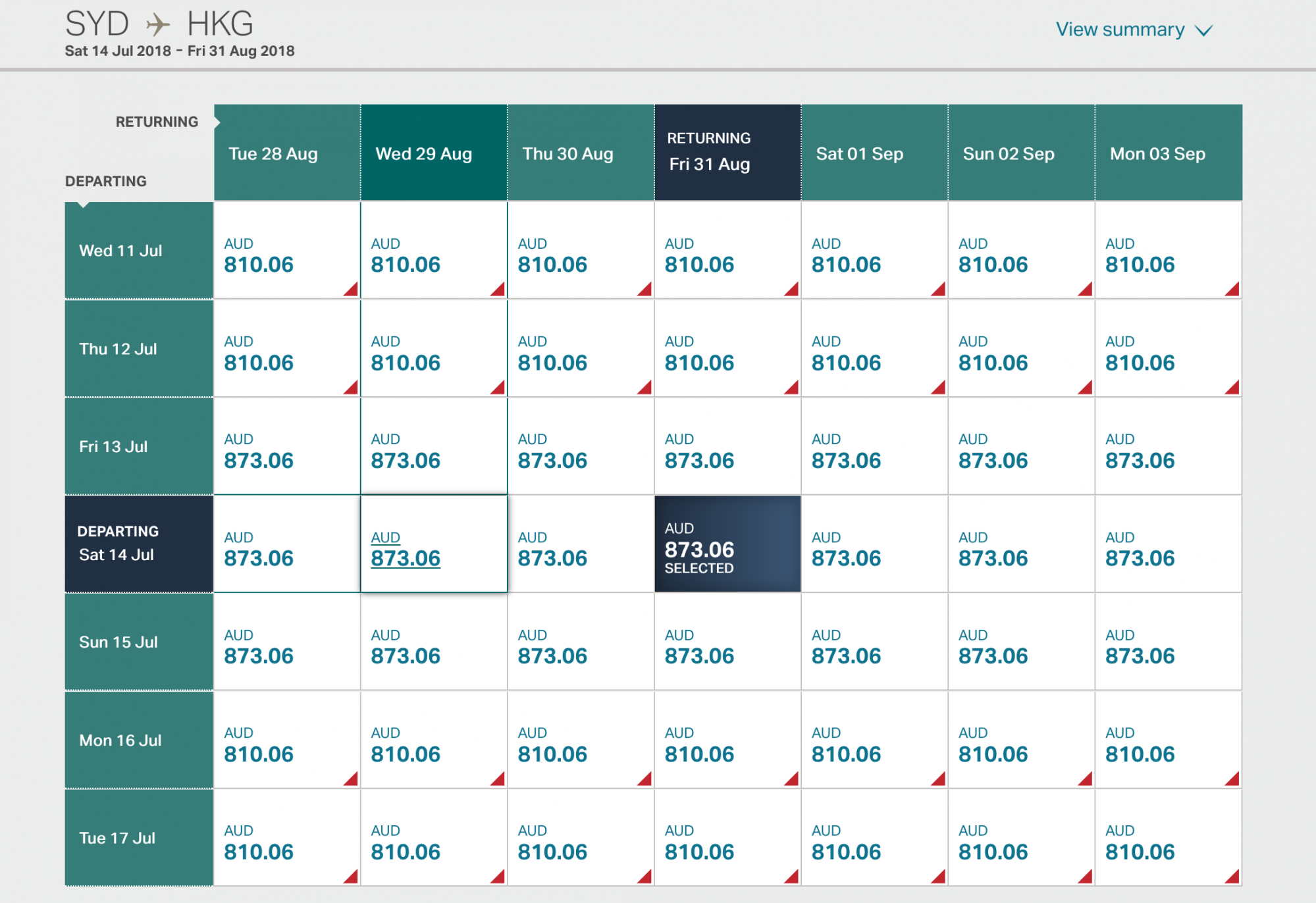Click the SELECTED 873.06 fare cell
This screenshot has width=1316, height=903.
(x=727, y=544)
